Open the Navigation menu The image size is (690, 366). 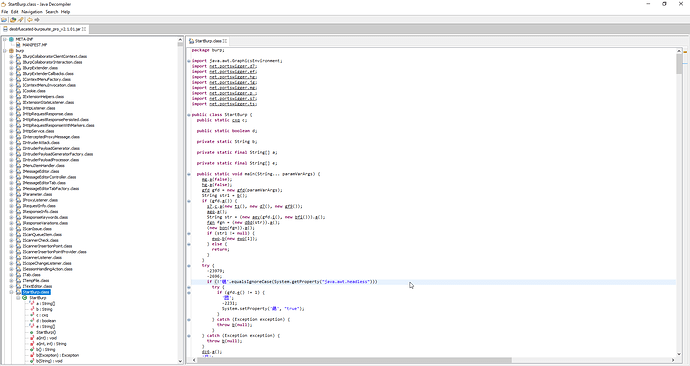point(32,12)
